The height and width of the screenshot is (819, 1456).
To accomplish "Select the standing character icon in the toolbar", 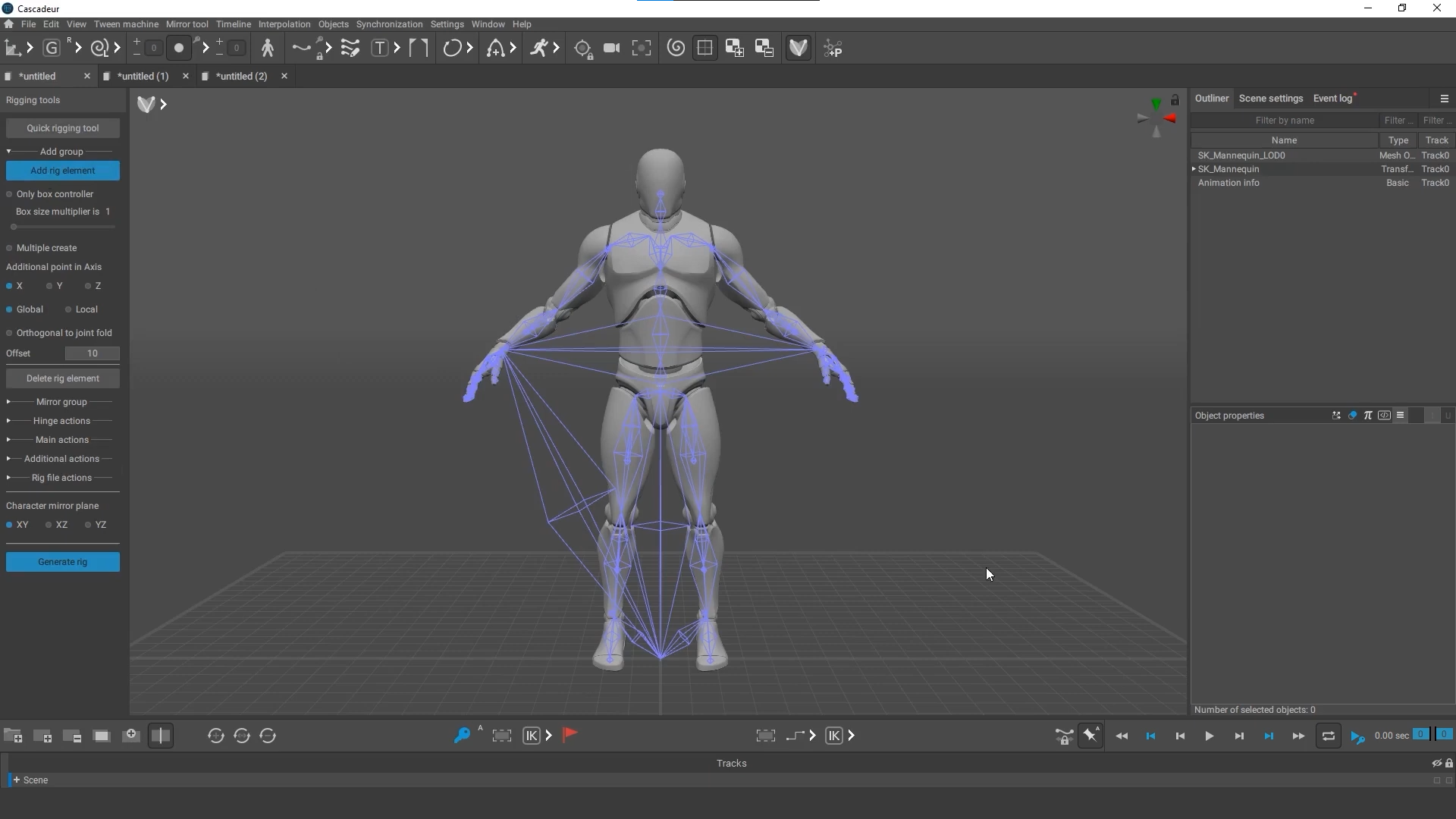I will point(267,49).
